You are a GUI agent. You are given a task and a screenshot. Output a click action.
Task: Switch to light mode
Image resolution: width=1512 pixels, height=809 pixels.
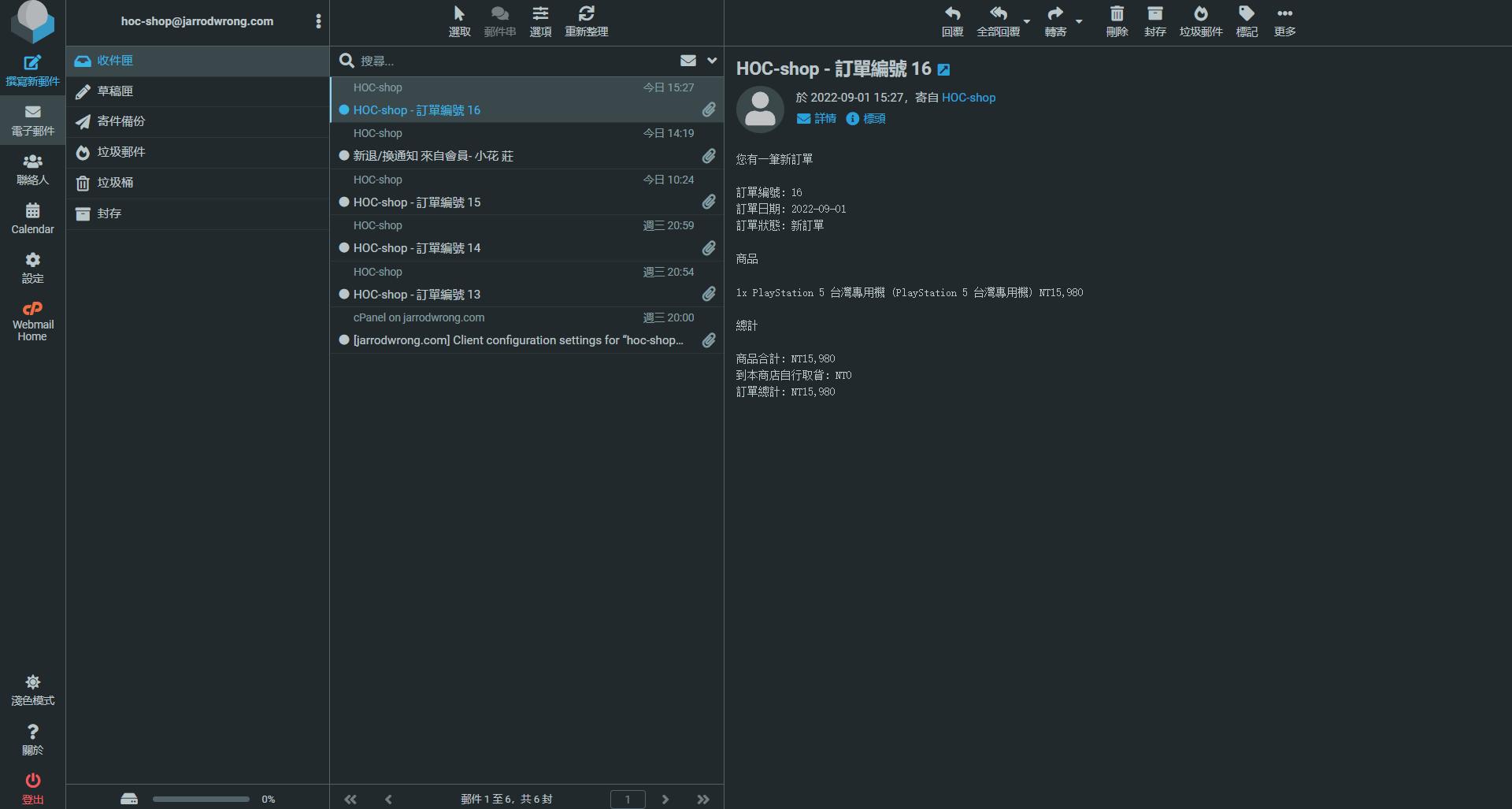pos(32,690)
